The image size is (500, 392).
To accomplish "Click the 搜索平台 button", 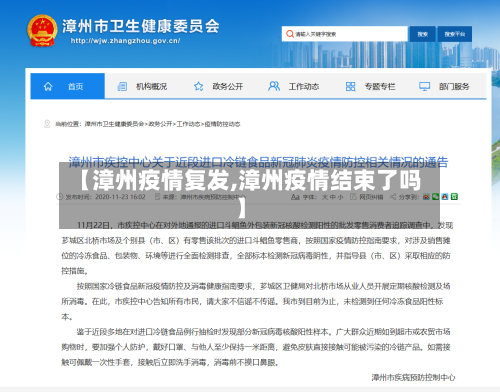I will pyautogui.click(x=455, y=34).
